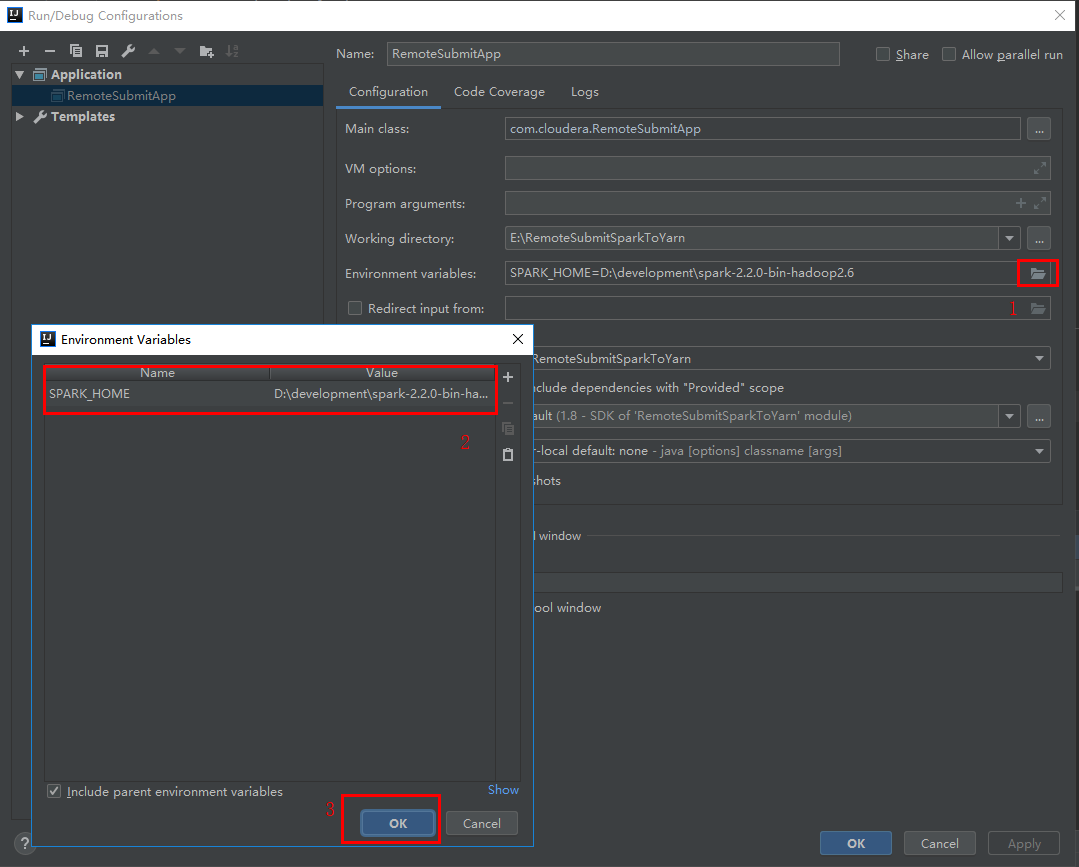The height and width of the screenshot is (867, 1079).
Task: Remove the selected run configuration
Action: coord(49,50)
